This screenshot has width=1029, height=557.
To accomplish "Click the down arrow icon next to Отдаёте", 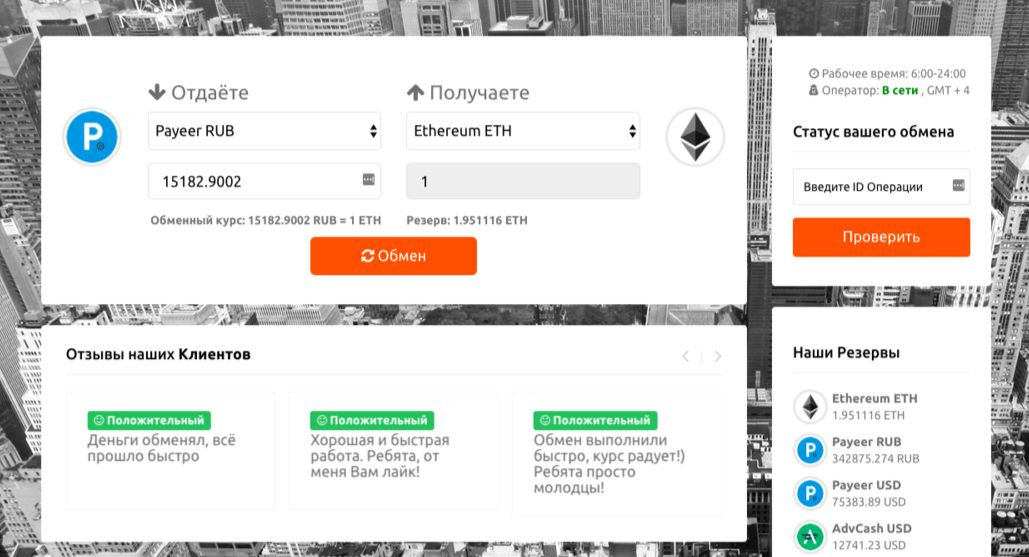I will [157, 92].
